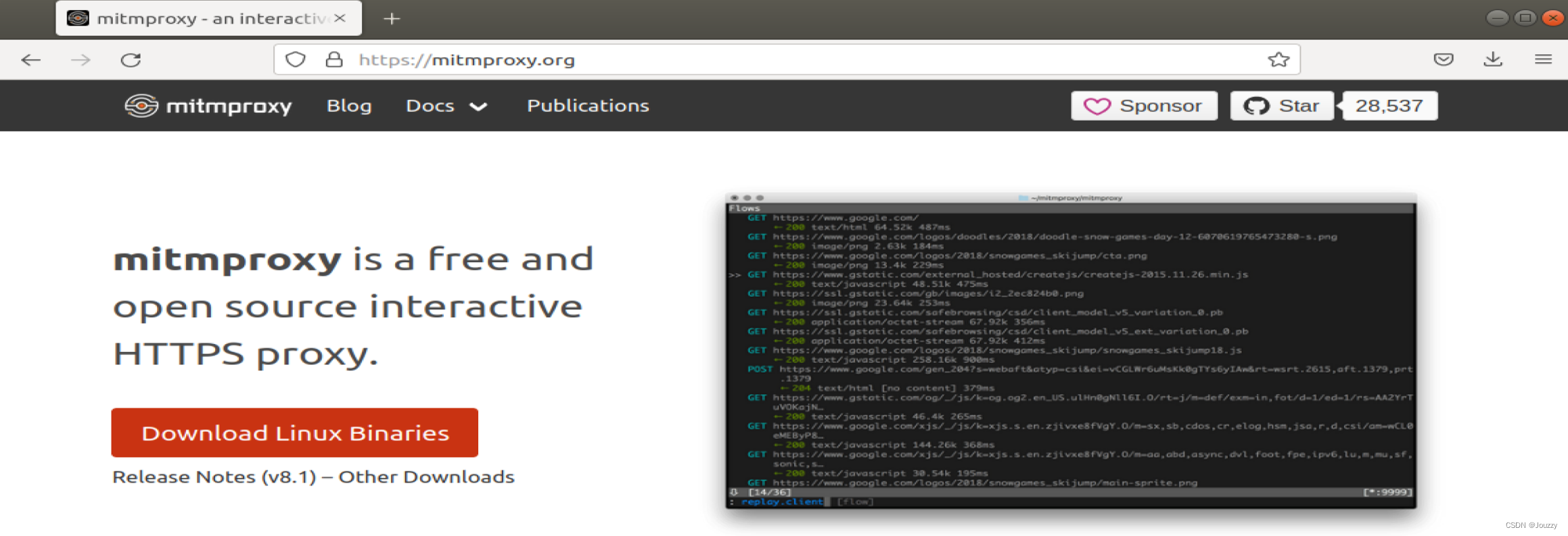Open Release Notes (v8.1) link
The height and width of the screenshot is (536, 1568).
pos(214,477)
